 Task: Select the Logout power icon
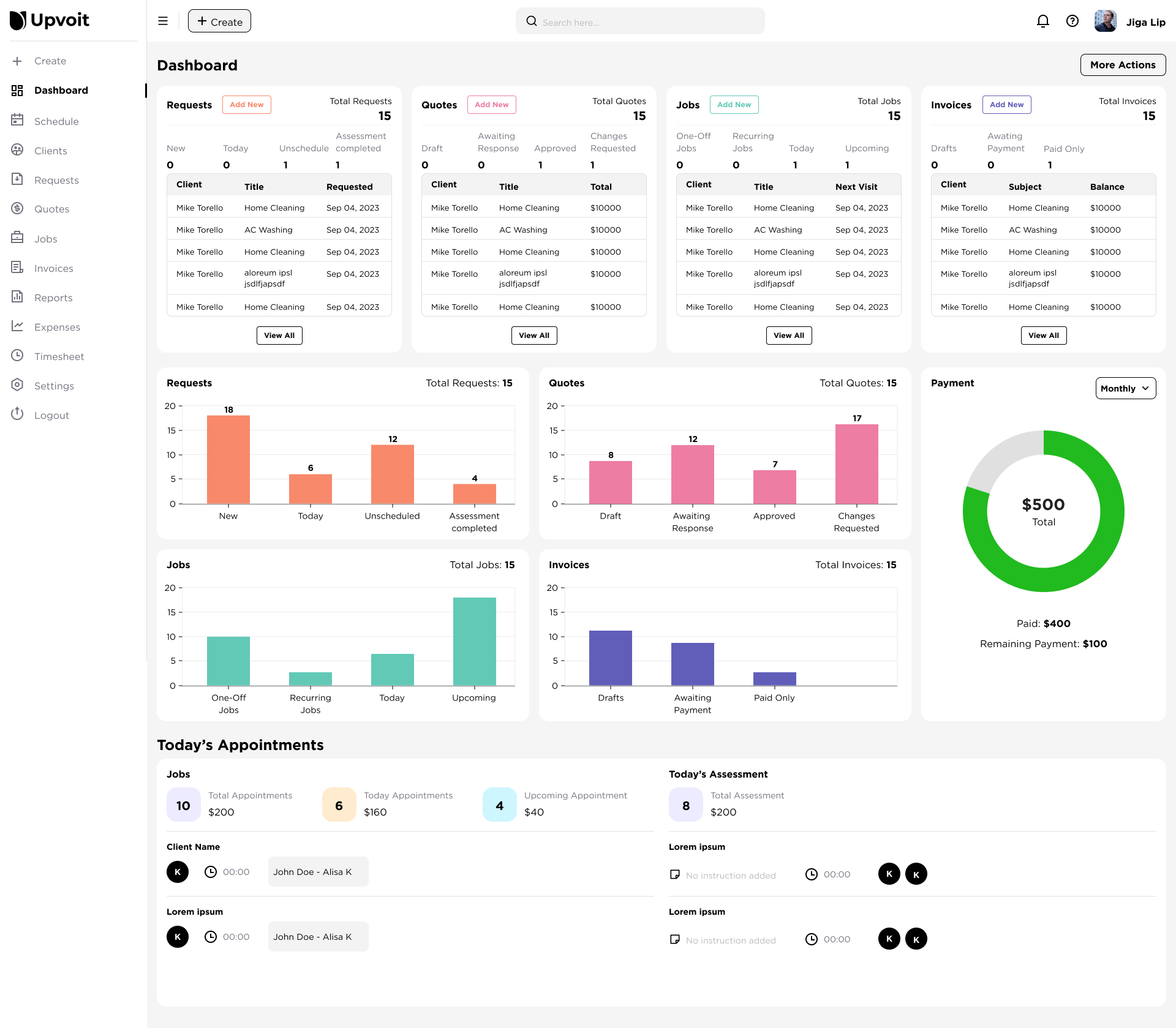[17, 414]
